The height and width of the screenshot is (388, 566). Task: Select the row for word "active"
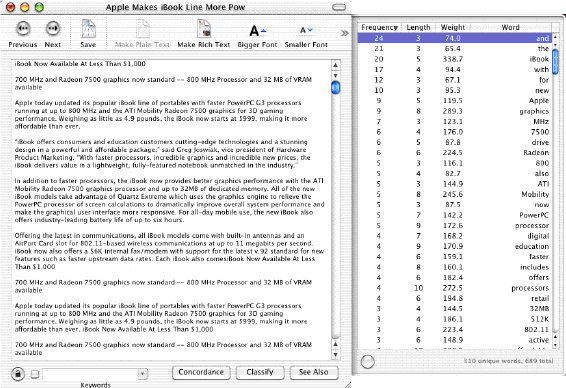tap(454, 340)
